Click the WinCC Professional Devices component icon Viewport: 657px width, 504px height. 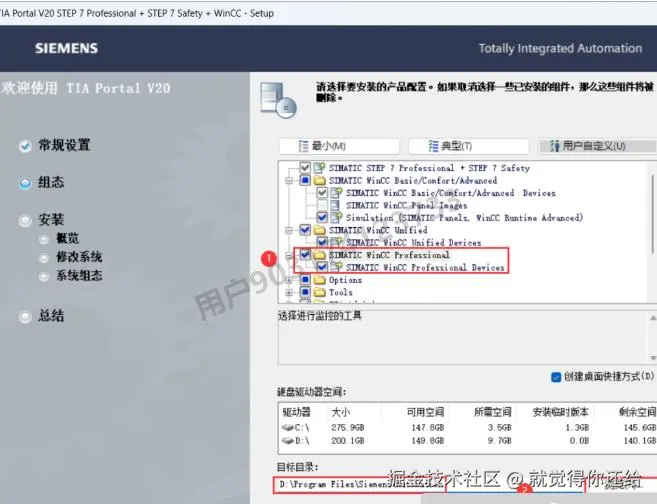(x=336, y=267)
